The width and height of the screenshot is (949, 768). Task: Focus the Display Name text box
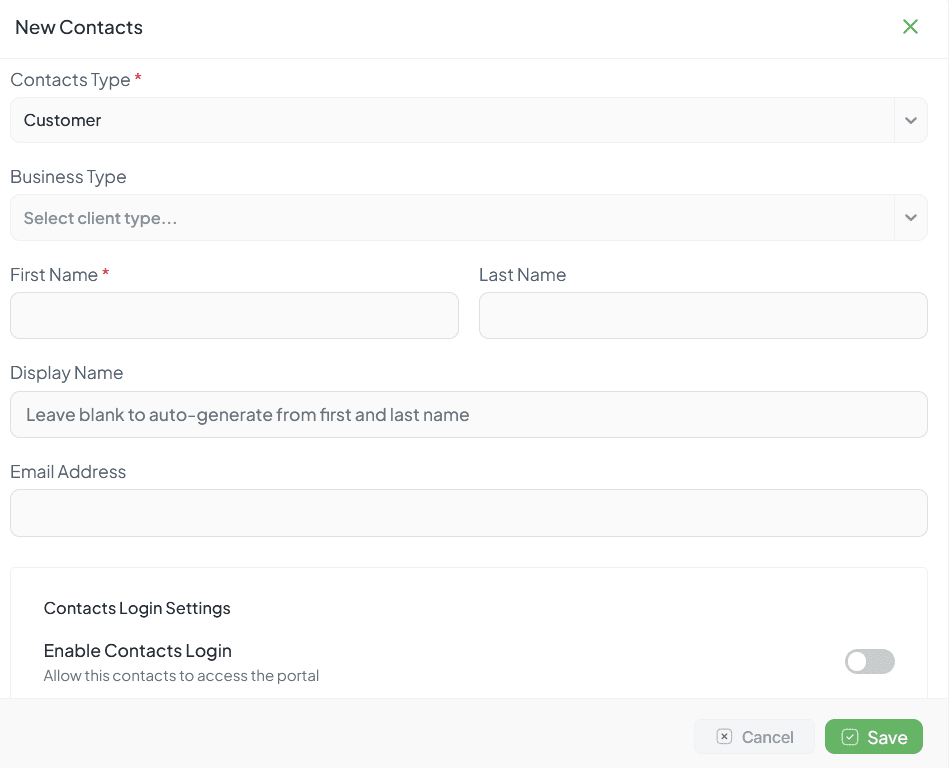coord(468,414)
